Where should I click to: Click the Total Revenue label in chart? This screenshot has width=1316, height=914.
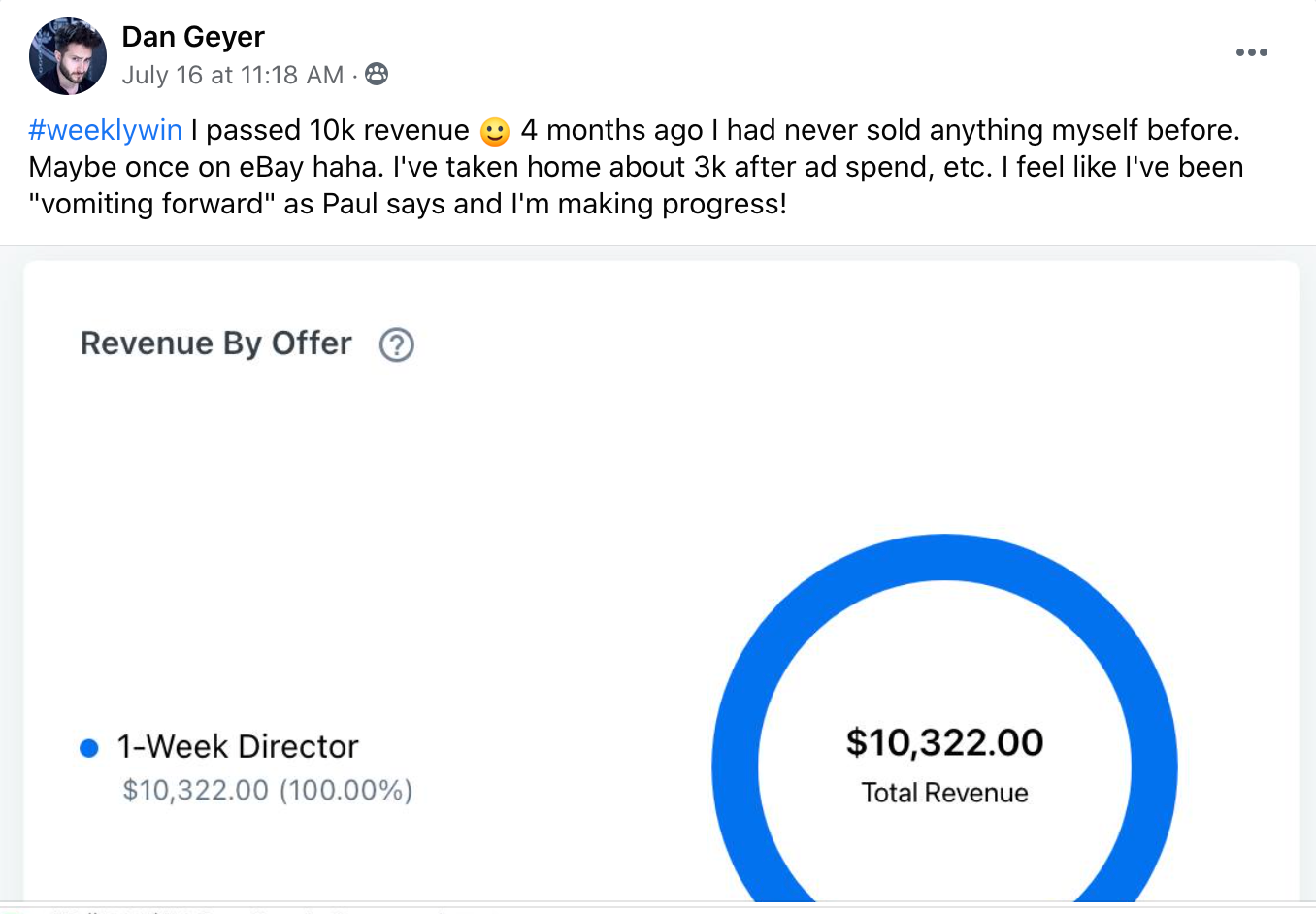click(x=944, y=793)
